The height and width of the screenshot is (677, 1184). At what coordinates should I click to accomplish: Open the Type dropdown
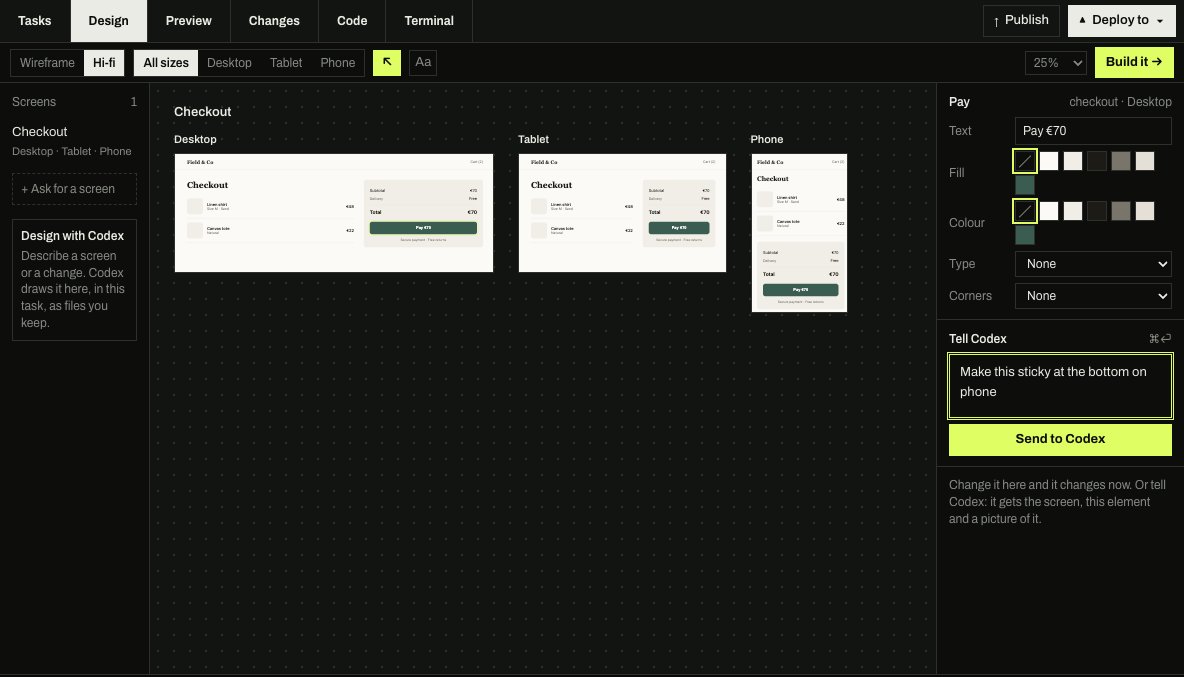tap(1093, 264)
